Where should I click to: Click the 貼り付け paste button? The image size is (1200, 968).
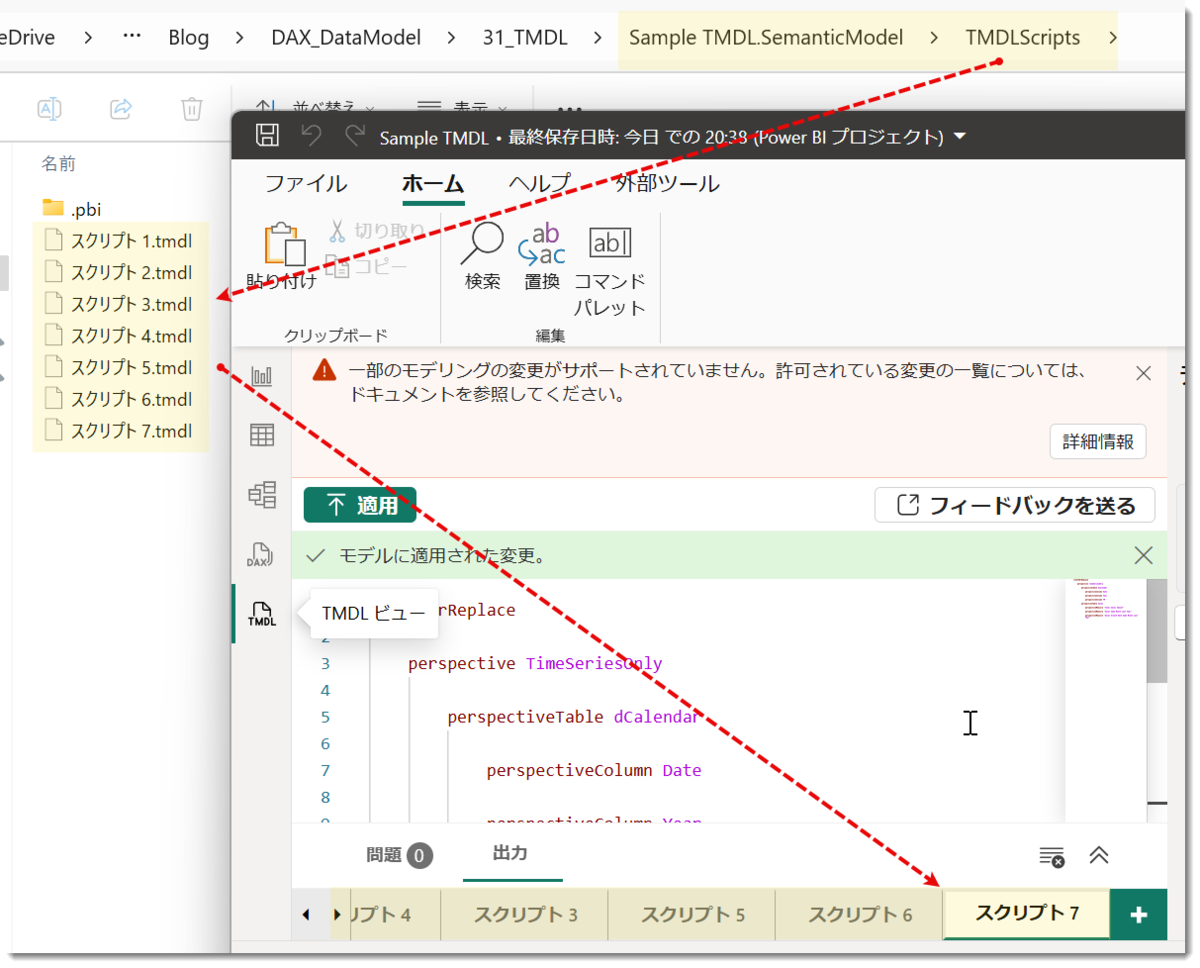coord(282,256)
